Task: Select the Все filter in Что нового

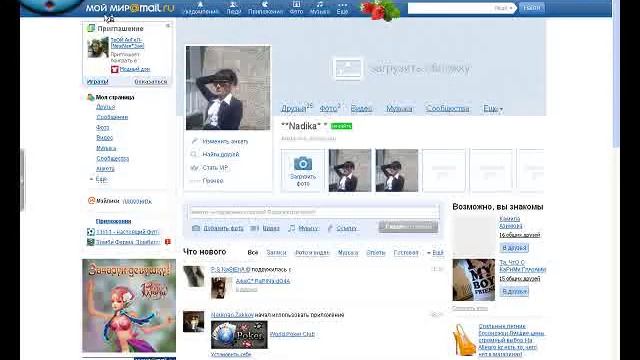Action: pyautogui.click(x=253, y=253)
